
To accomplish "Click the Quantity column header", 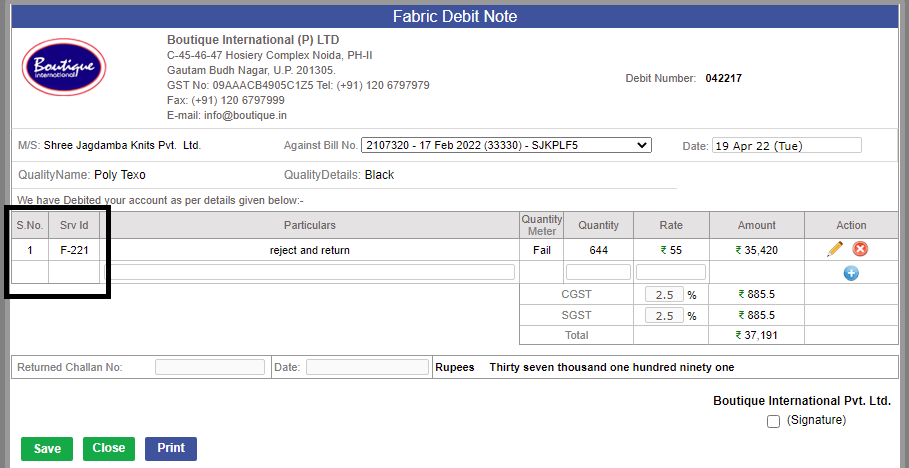I will pos(598,225).
